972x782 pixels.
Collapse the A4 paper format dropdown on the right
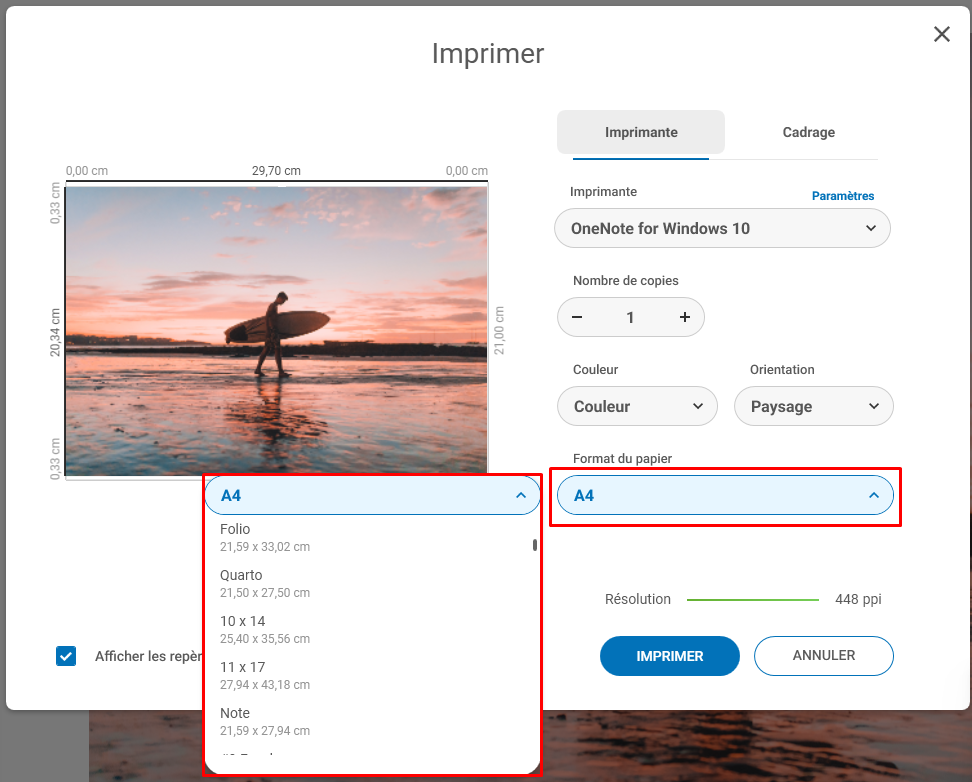click(725, 495)
